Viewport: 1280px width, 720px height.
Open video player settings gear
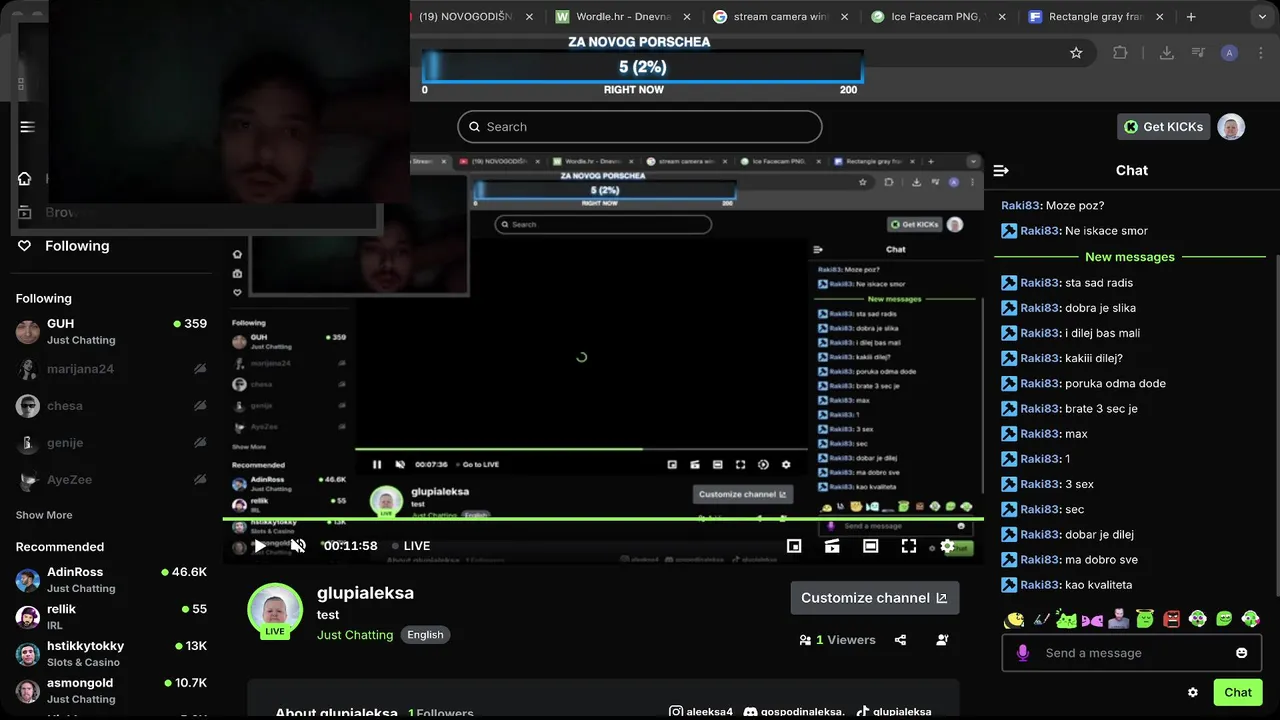pyautogui.click(x=947, y=546)
